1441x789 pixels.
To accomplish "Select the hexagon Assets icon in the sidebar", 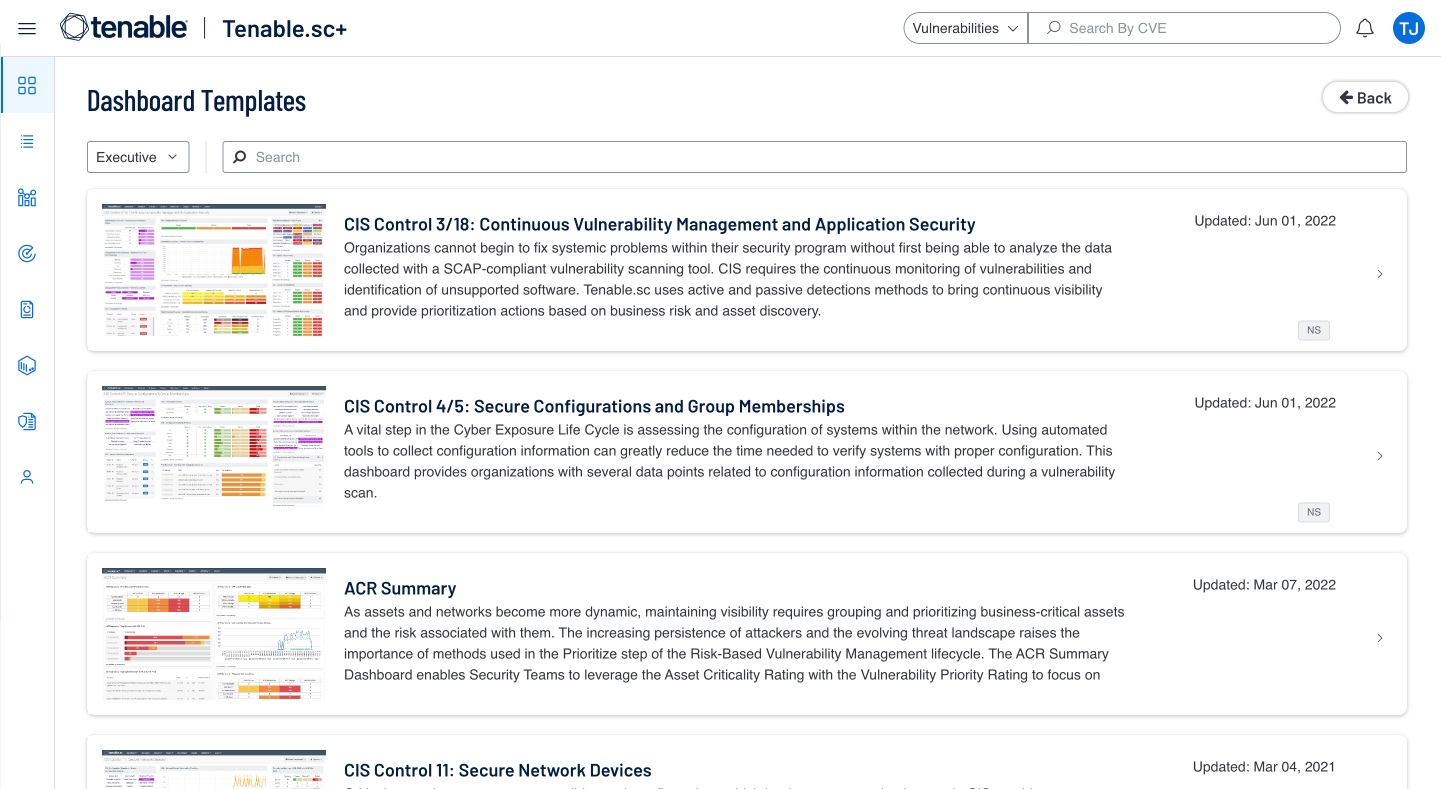I will coord(27,365).
